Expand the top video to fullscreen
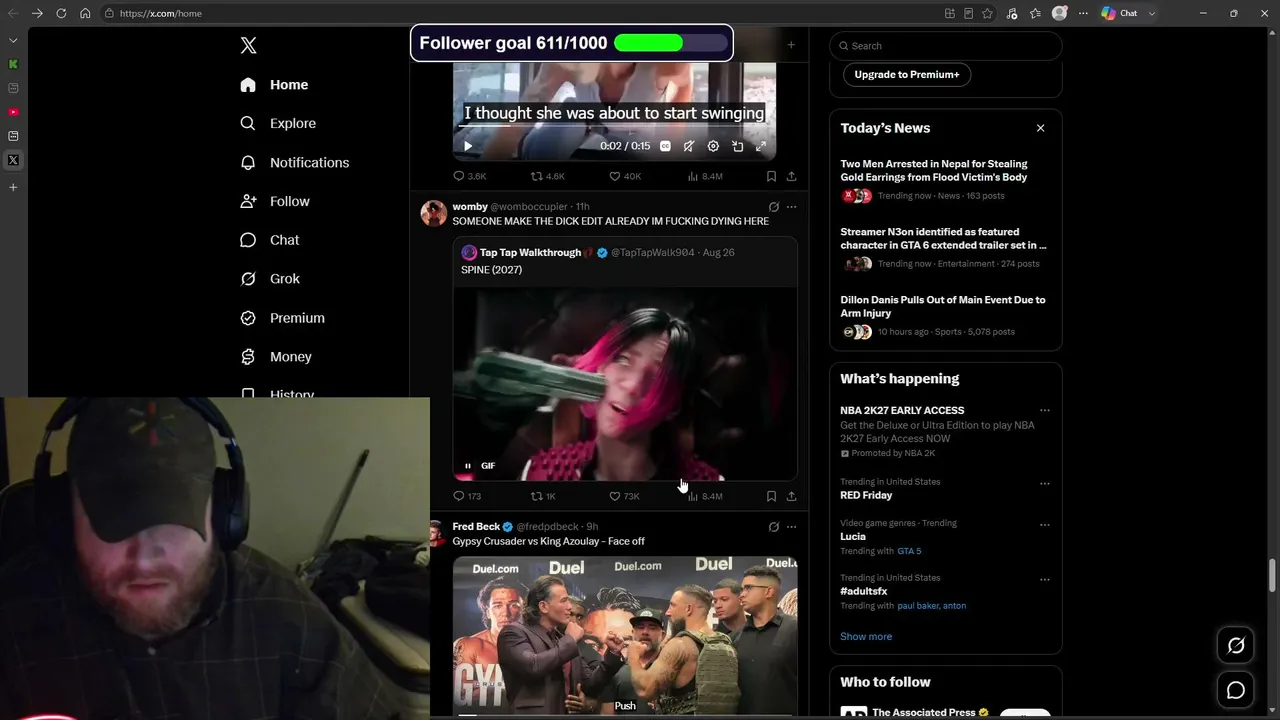The height and width of the screenshot is (720, 1280). coord(761,146)
